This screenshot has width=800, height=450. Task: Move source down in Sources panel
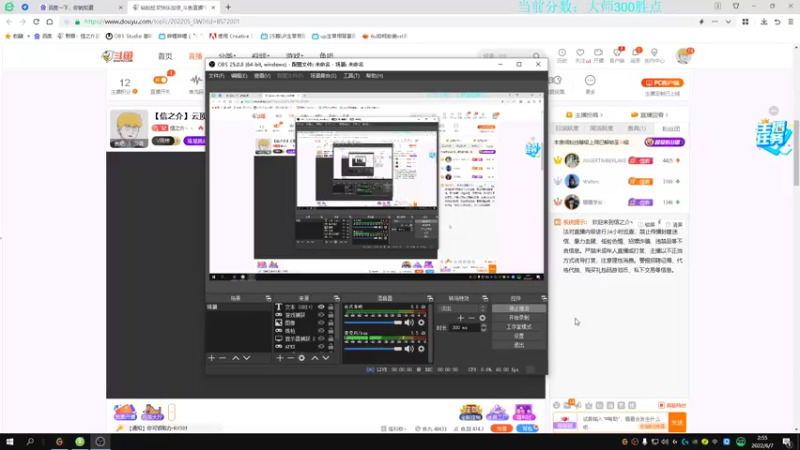point(326,358)
